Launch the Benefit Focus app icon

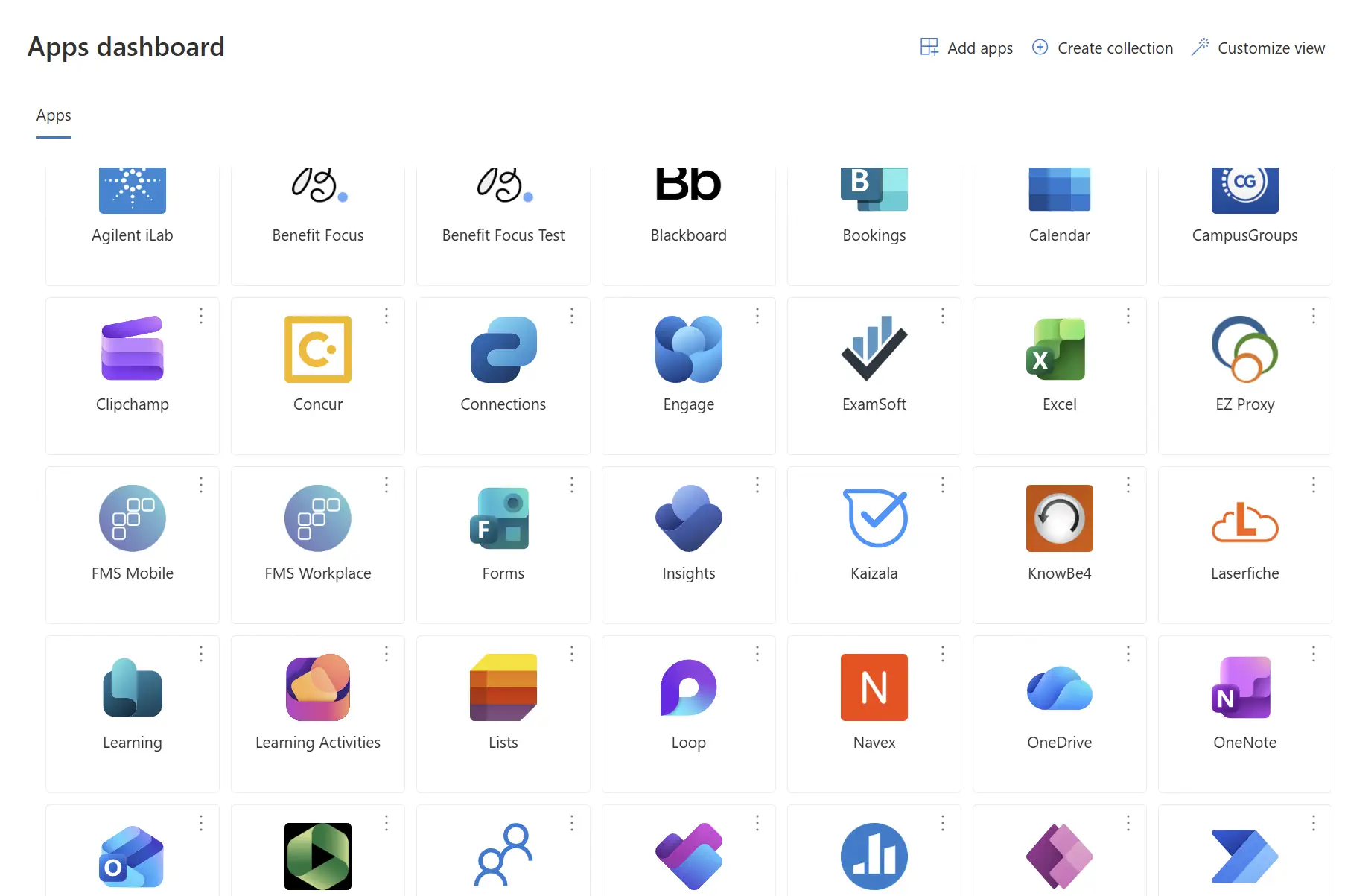(x=318, y=186)
